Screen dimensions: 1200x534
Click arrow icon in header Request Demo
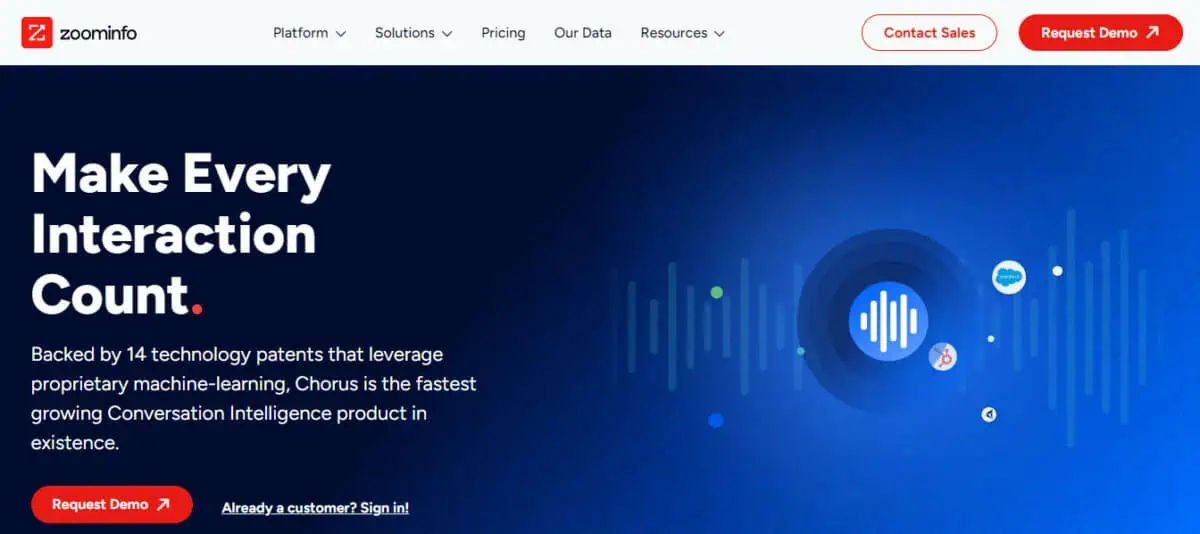(x=1152, y=32)
